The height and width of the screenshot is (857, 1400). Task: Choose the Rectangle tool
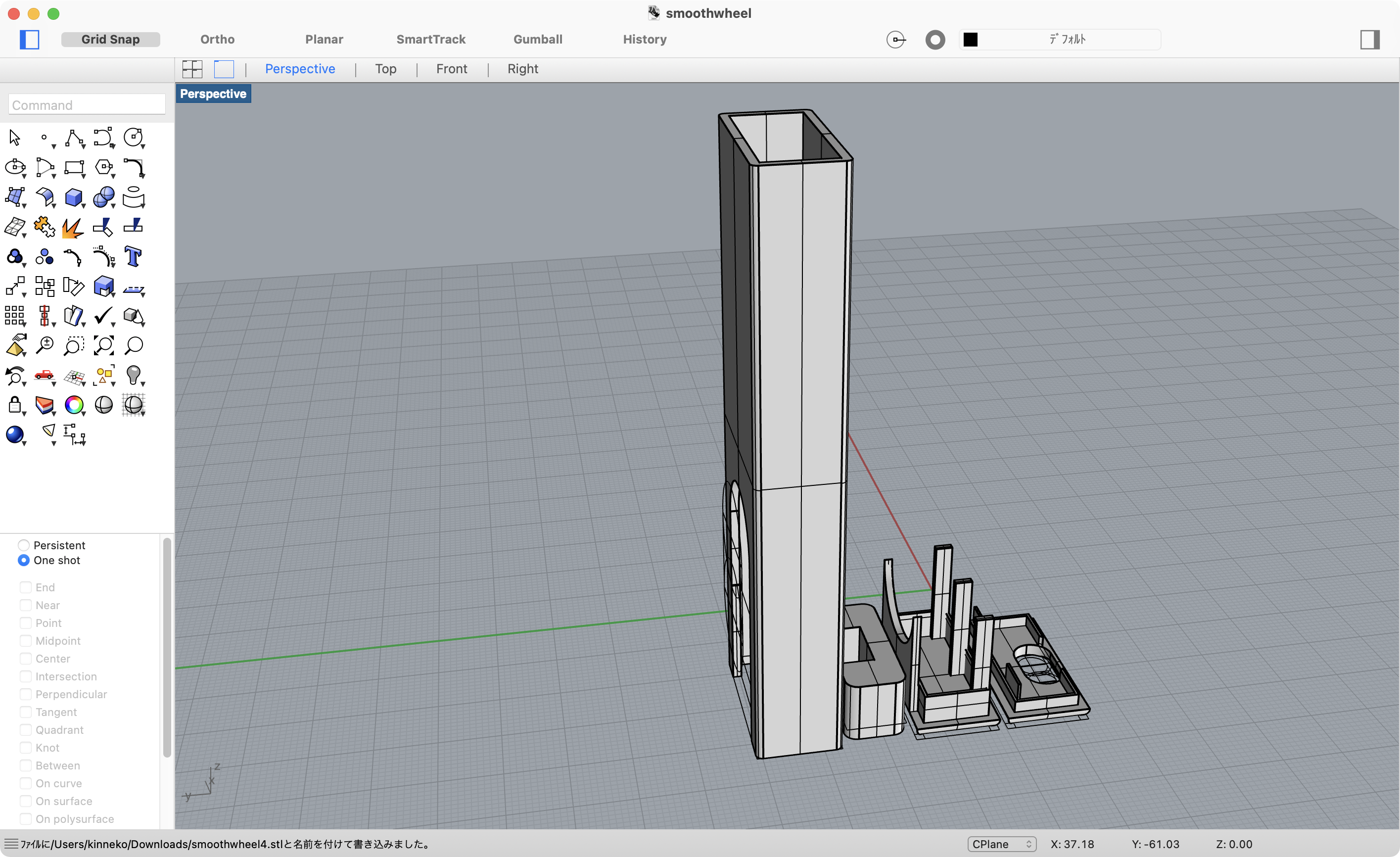point(74,167)
